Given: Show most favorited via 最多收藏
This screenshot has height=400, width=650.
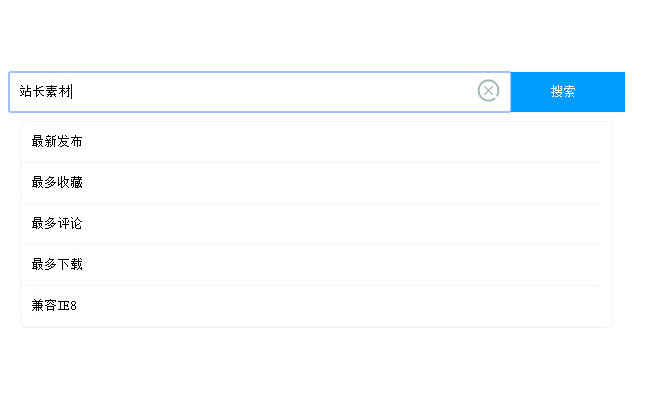Looking at the screenshot, I should (58, 183).
